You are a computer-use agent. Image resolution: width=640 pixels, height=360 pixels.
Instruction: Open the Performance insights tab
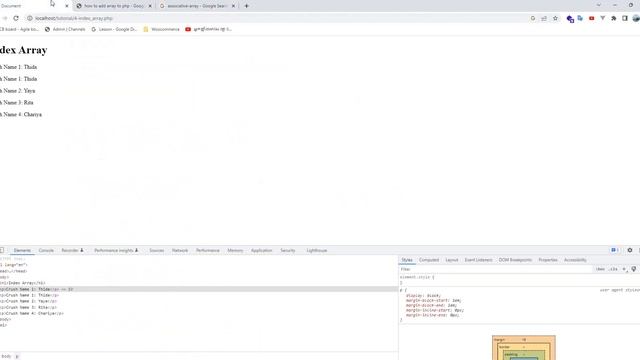(116, 250)
